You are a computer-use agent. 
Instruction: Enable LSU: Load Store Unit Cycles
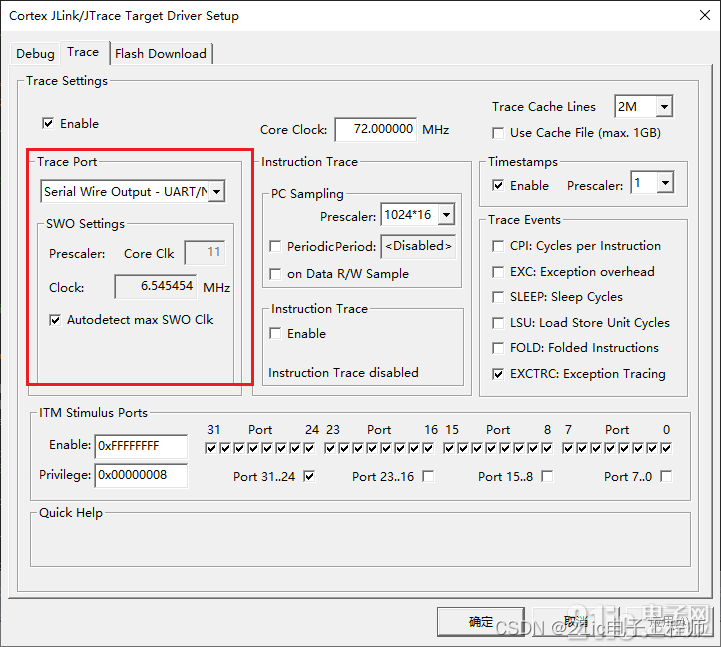coord(498,323)
